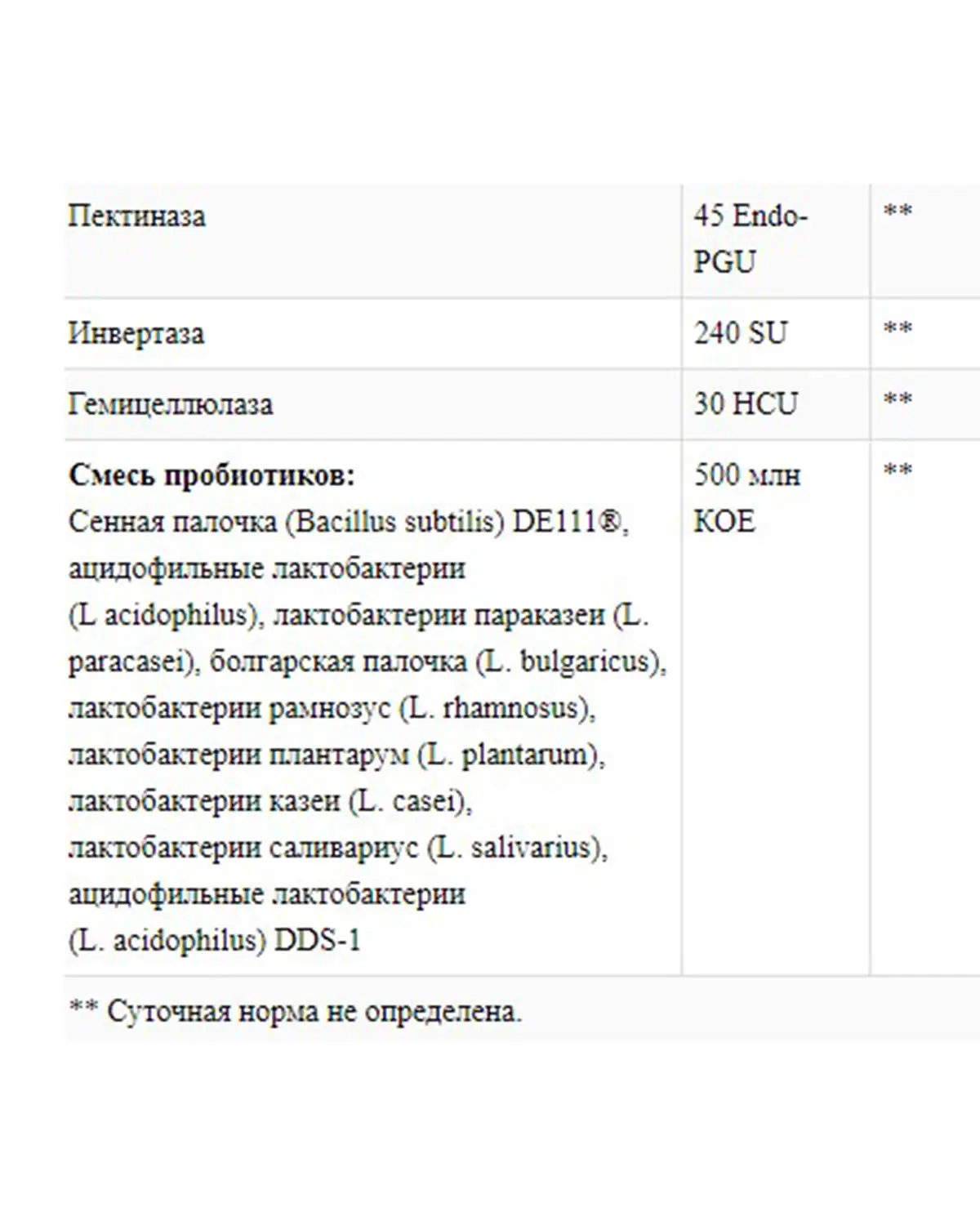Viewport: 980px width, 1225px height.
Task: Select the 240 SU value
Action: click(741, 332)
